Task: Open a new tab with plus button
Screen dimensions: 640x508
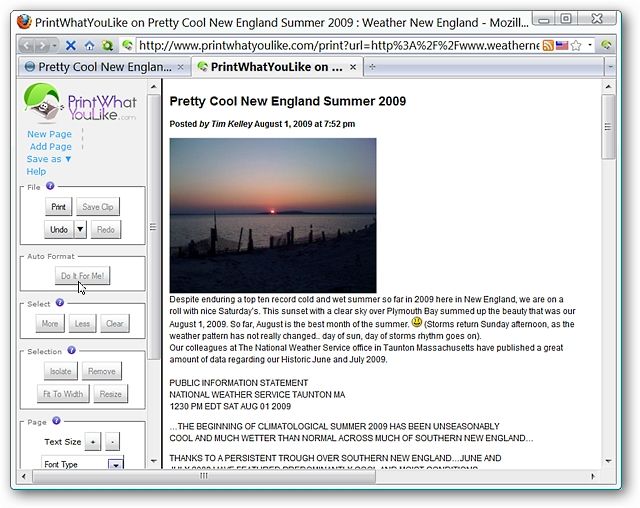Action: (x=372, y=67)
